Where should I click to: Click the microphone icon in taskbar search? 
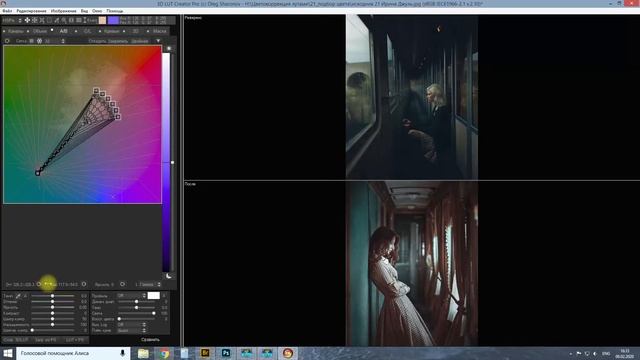(x=122, y=353)
